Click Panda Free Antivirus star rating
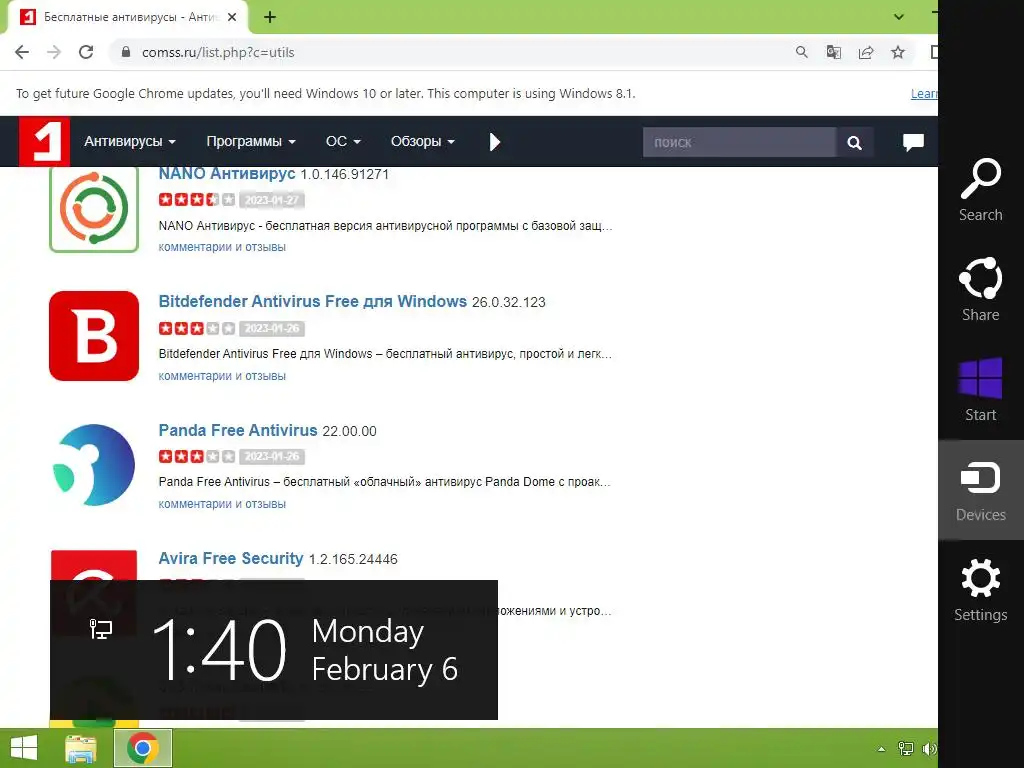 click(197, 456)
